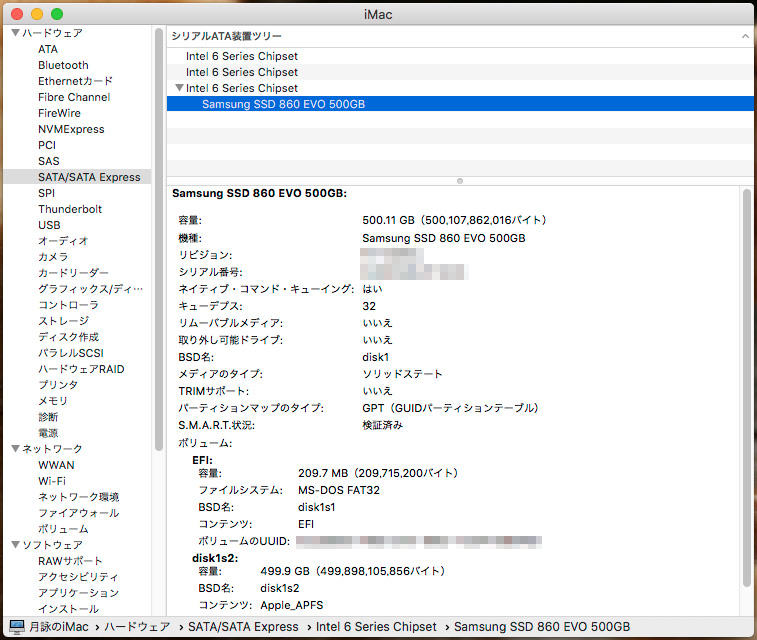Image resolution: width=757 pixels, height=640 pixels.
Task: Click SATA/SATA Express in the path bar
Action: point(243,626)
